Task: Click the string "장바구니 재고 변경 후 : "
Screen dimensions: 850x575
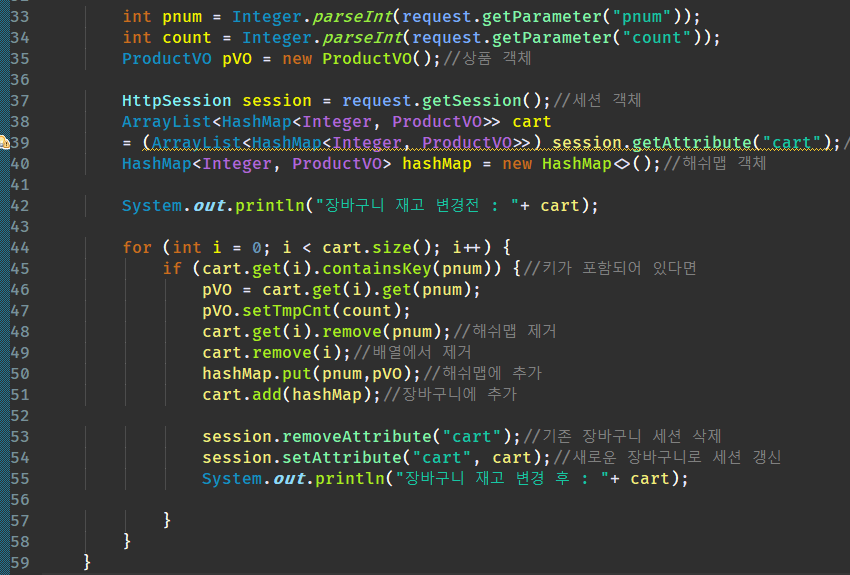Action: point(503,479)
